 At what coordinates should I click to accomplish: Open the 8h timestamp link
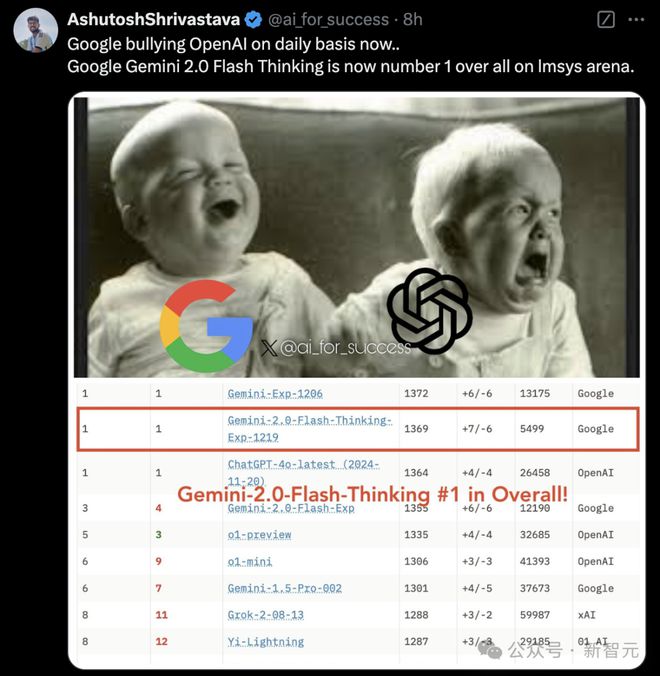(413, 19)
